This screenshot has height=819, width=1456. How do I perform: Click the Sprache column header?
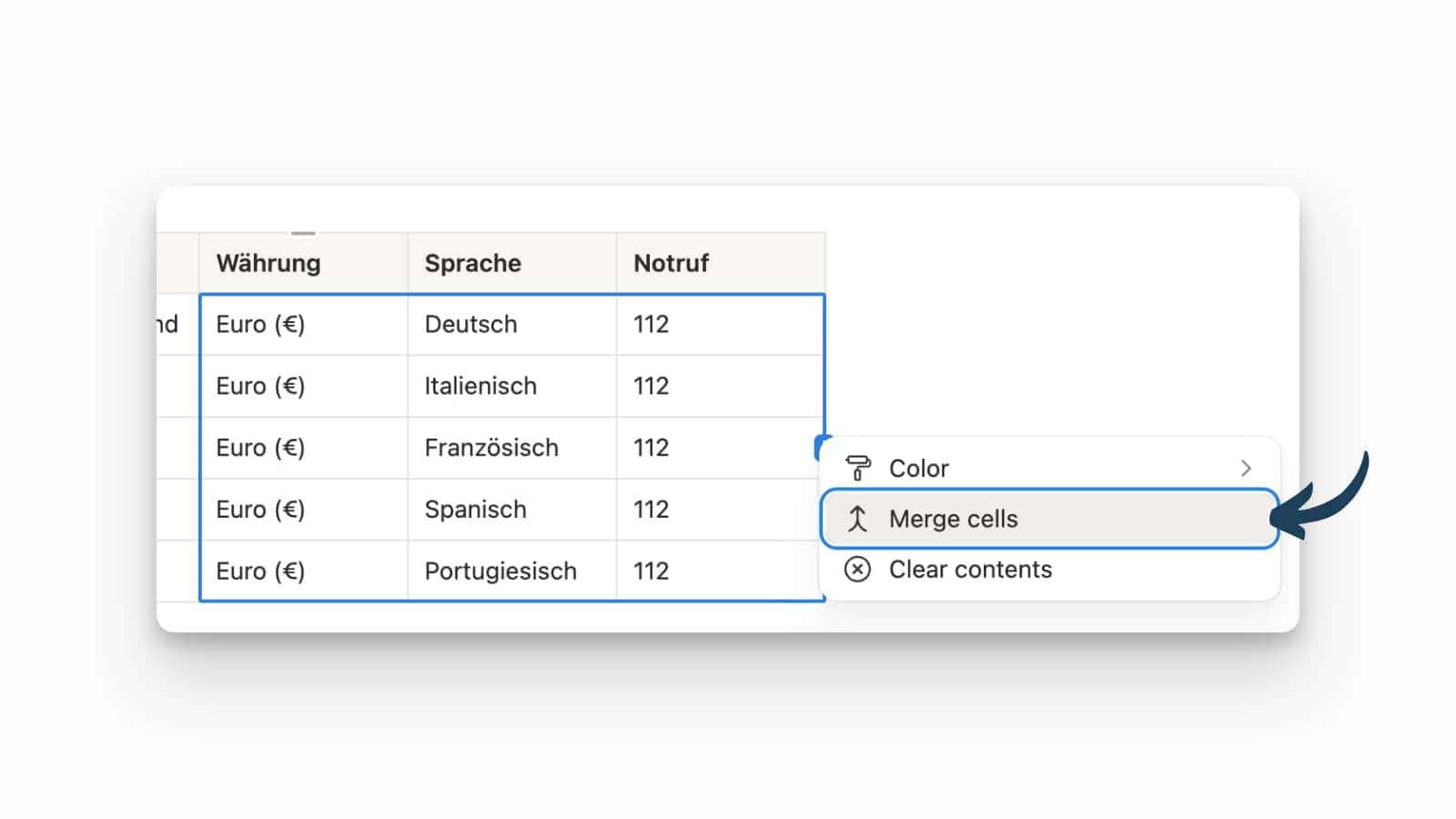(x=512, y=263)
